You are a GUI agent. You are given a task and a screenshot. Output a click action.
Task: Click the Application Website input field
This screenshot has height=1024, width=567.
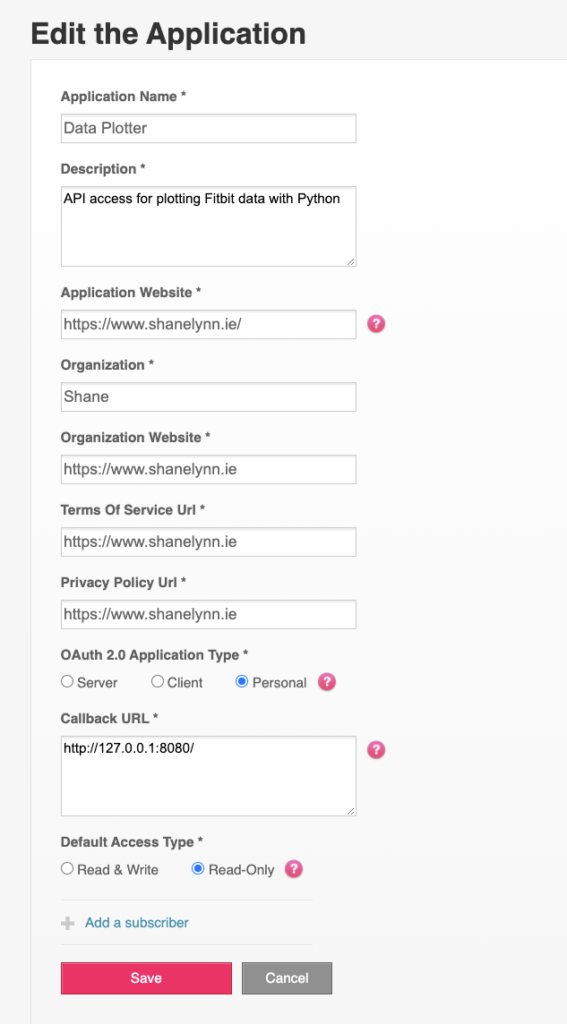pyautogui.click(x=208, y=324)
